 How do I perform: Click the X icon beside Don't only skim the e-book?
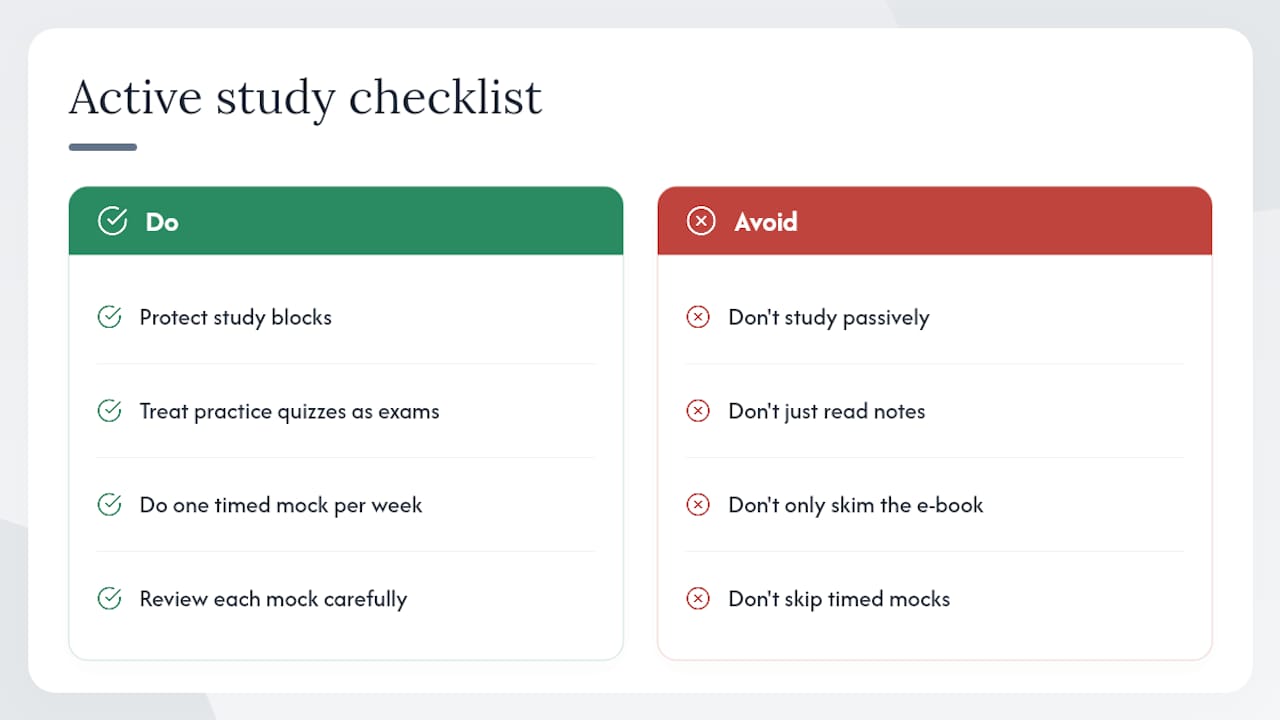pyautogui.click(x=698, y=505)
